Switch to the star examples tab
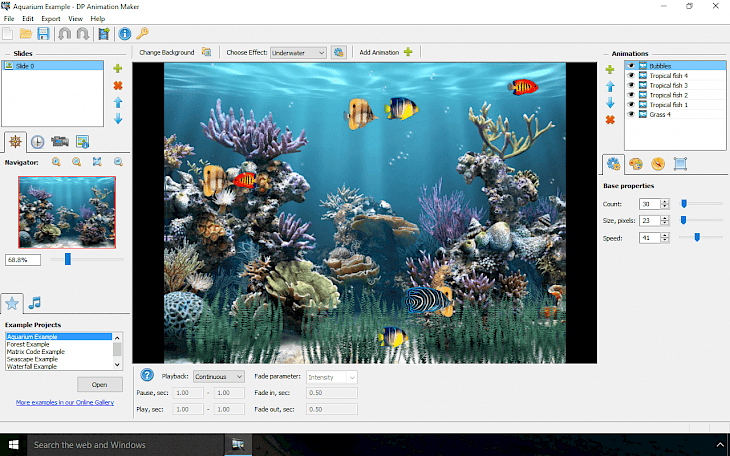Image resolution: width=730 pixels, height=456 pixels. pos(12,303)
